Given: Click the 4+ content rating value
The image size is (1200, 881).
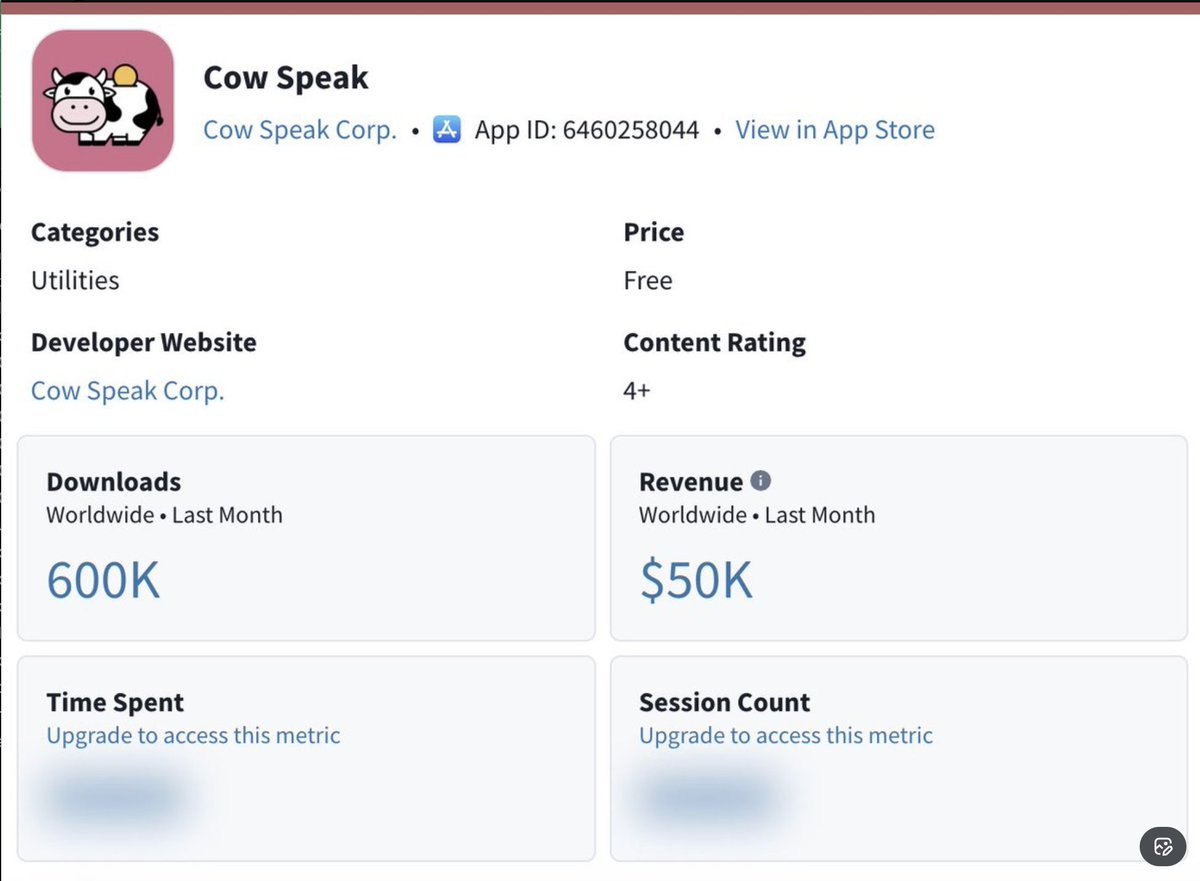Looking at the screenshot, I should coord(637,391).
